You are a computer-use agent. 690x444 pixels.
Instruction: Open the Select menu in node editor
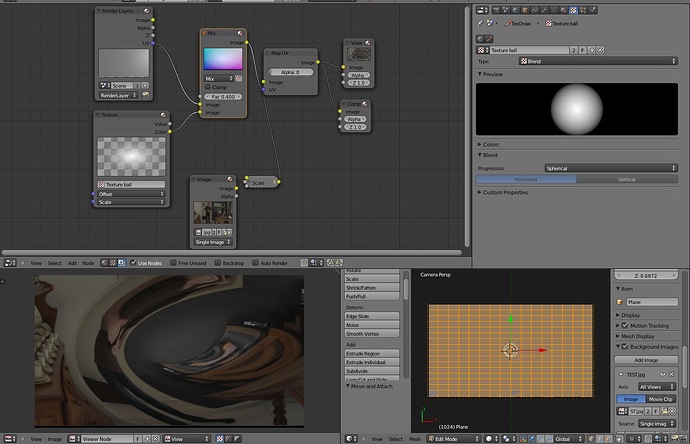55,263
